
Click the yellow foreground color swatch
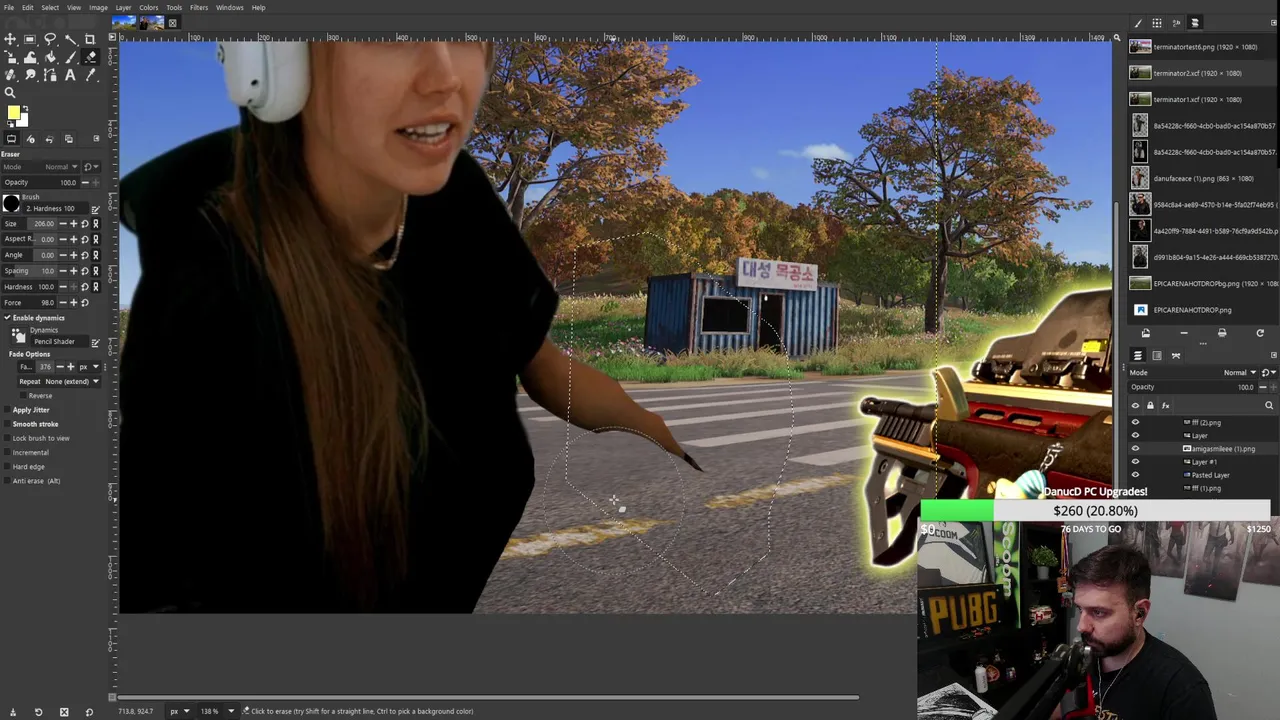(x=14, y=114)
